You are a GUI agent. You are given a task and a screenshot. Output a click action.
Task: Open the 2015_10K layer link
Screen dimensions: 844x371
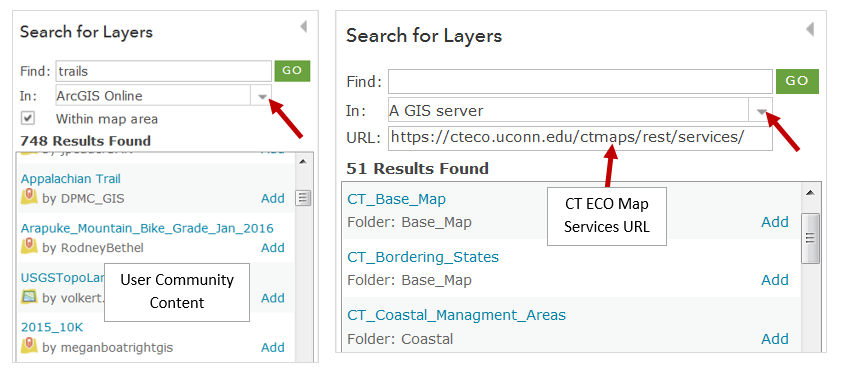tap(52, 327)
